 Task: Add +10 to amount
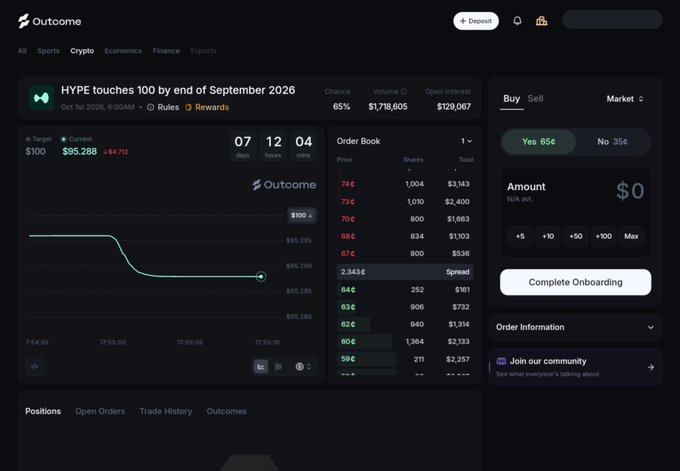[548, 236]
